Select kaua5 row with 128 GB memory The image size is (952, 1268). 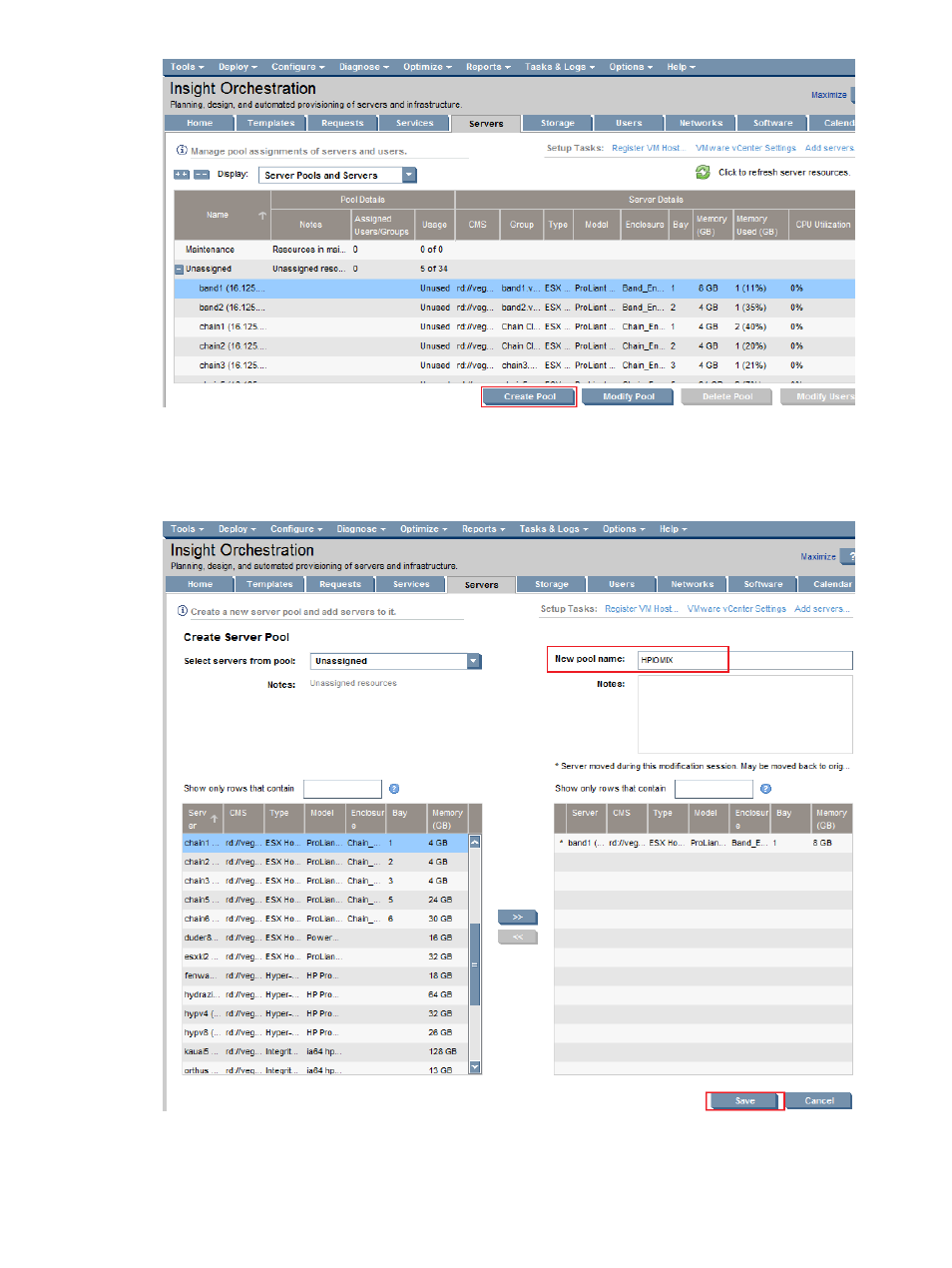point(325,1051)
